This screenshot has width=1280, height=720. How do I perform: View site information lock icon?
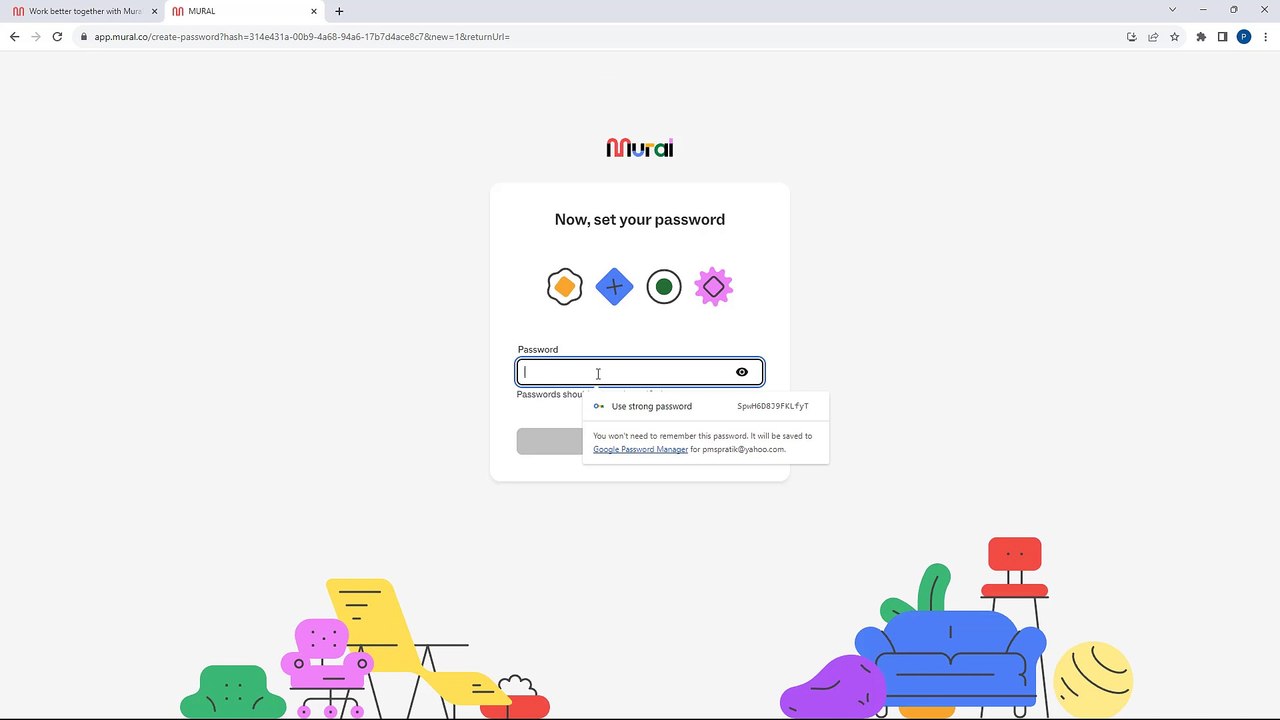click(84, 37)
